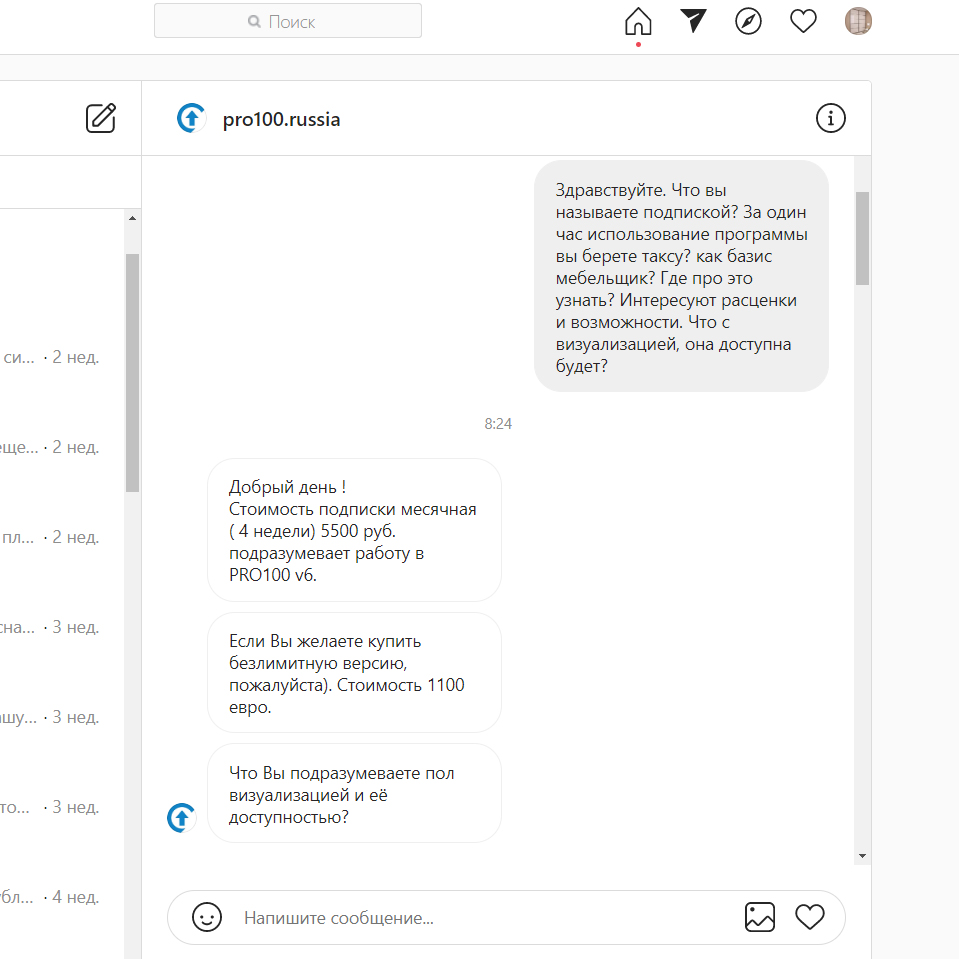Open the emoji picker smiley icon
Viewport: 959px width, 959px height.
[207, 917]
